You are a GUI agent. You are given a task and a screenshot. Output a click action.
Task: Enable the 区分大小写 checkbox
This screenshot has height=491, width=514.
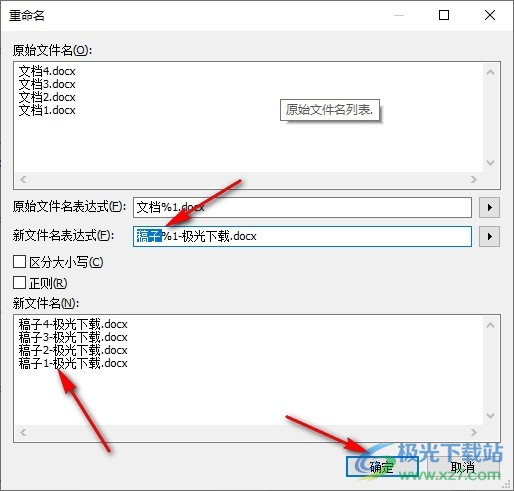[x=20, y=262]
